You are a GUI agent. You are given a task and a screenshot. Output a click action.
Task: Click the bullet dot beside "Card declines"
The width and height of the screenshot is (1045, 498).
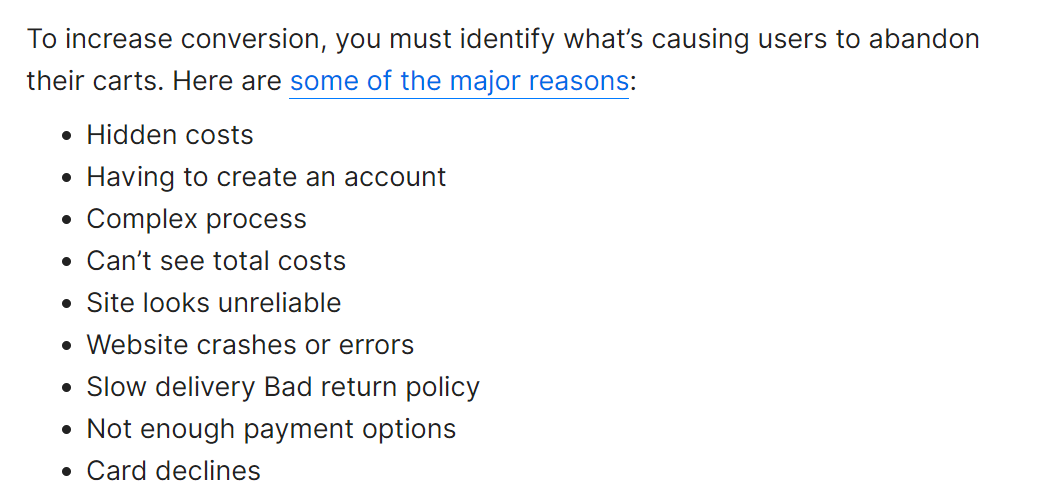[67, 473]
